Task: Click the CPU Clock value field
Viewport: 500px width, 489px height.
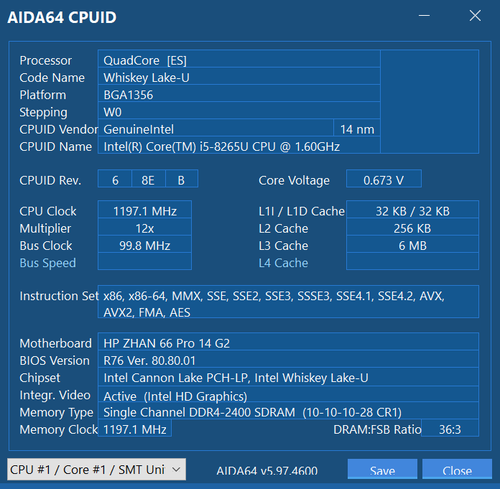Action: click(145, 211)
